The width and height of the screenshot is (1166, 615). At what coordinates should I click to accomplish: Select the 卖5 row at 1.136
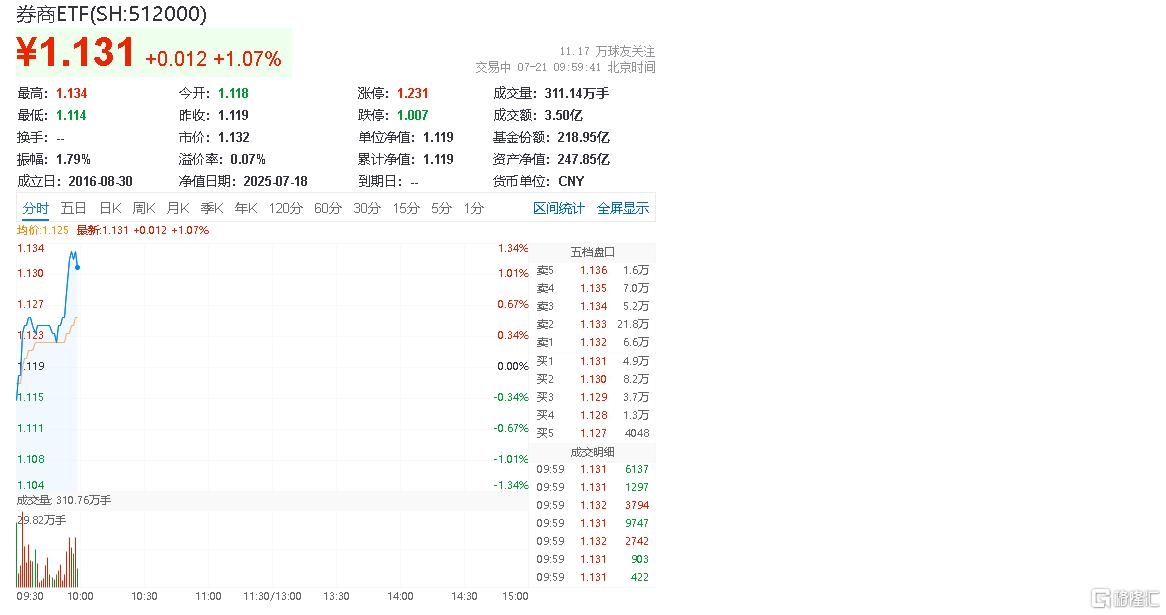[x=593, y=270]
